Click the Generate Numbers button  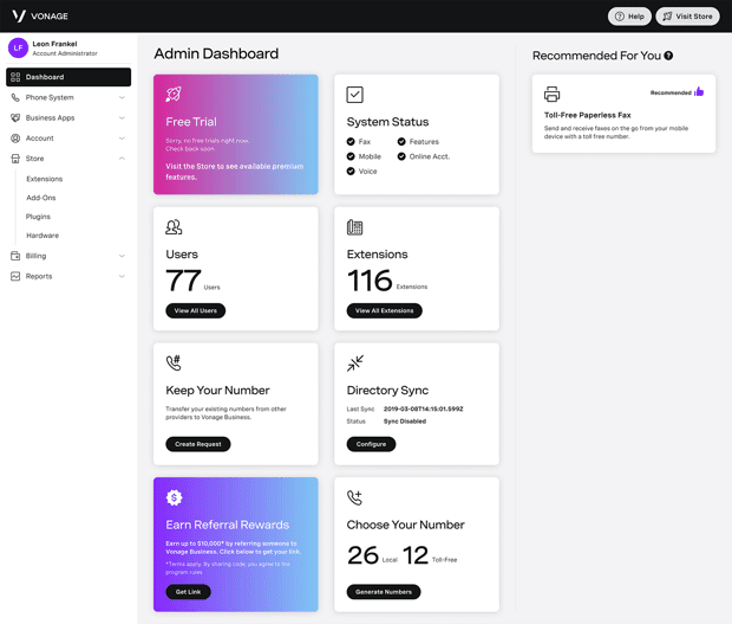[x=383, y=592]
